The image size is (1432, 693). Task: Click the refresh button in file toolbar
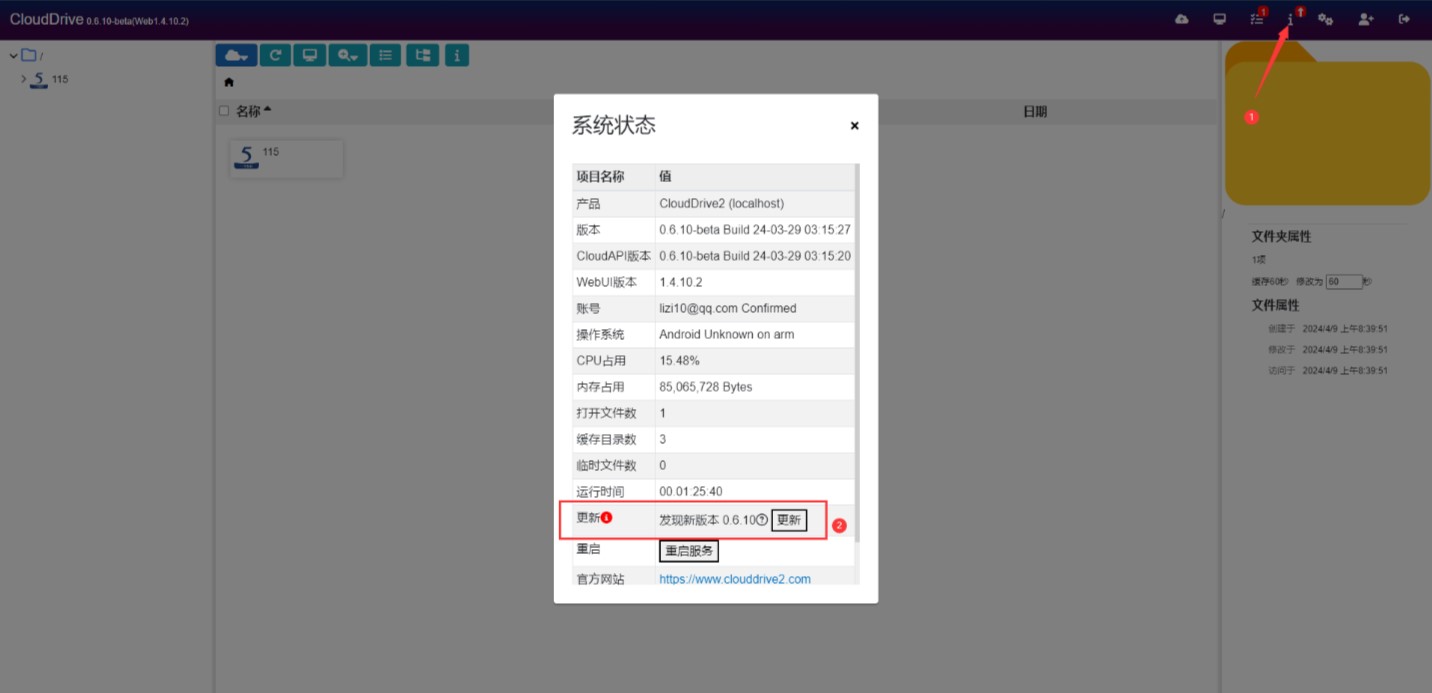275,55
